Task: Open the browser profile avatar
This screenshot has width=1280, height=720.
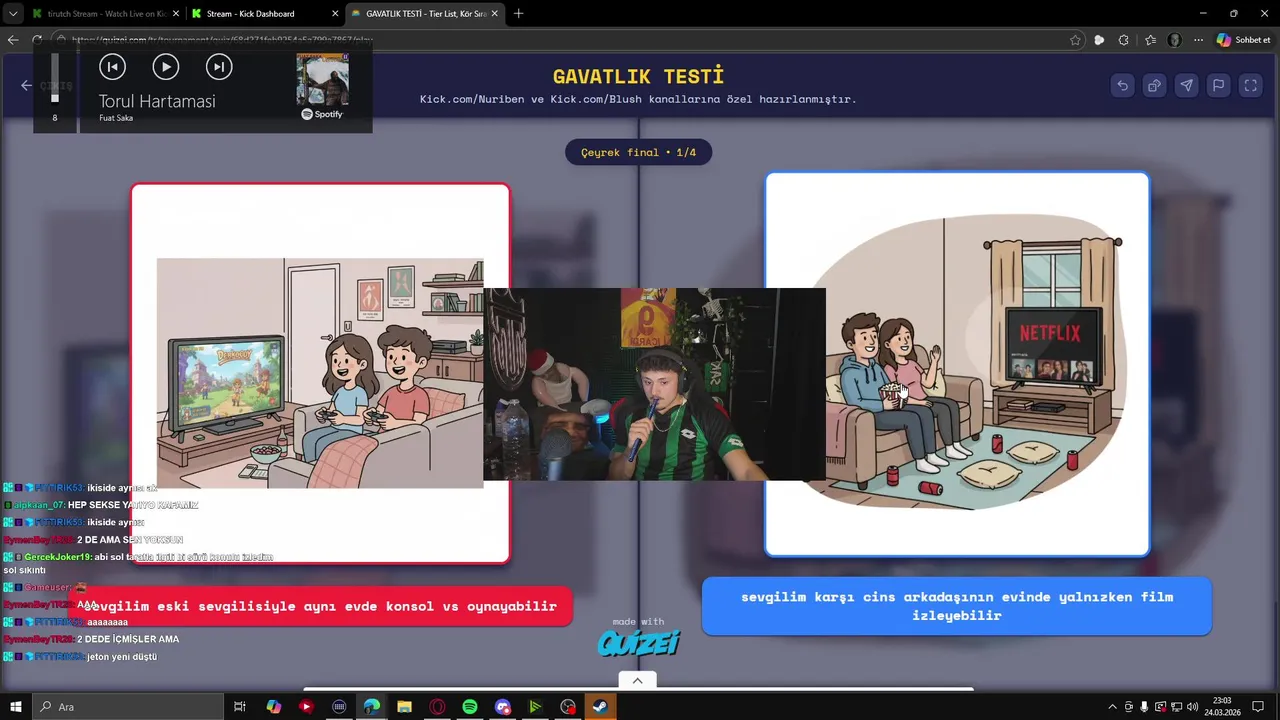Action: pos(1174,40)
